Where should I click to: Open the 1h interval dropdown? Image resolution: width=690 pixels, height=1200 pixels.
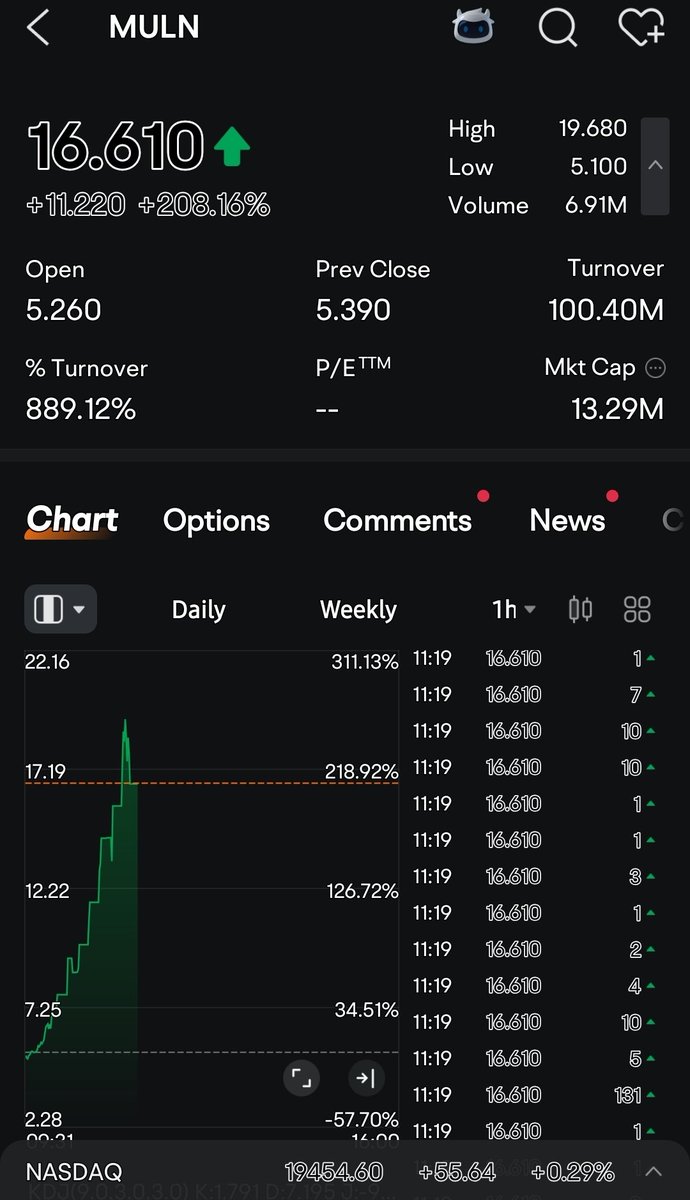[x=514, y=610]
